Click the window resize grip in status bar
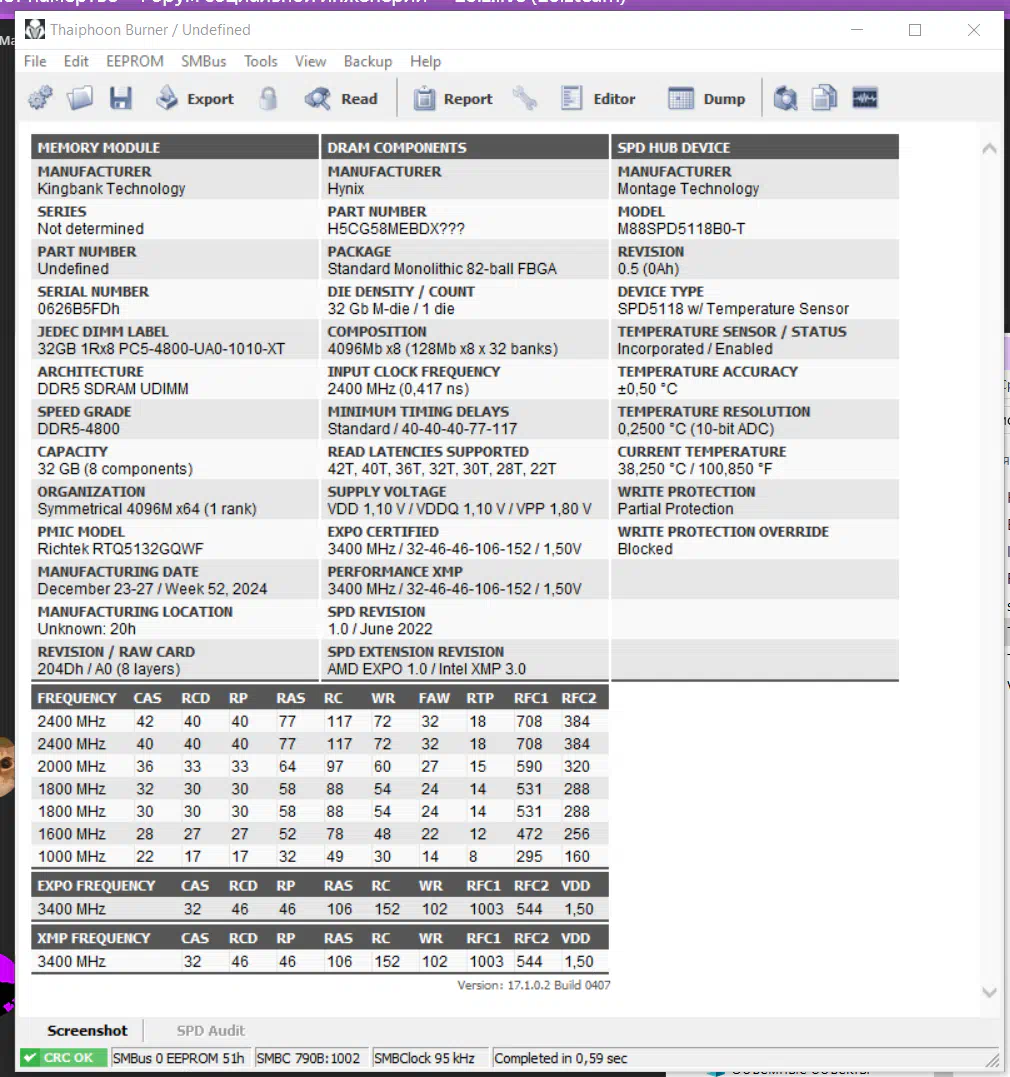The image size is (1010, 1077). click(992, 1060)
